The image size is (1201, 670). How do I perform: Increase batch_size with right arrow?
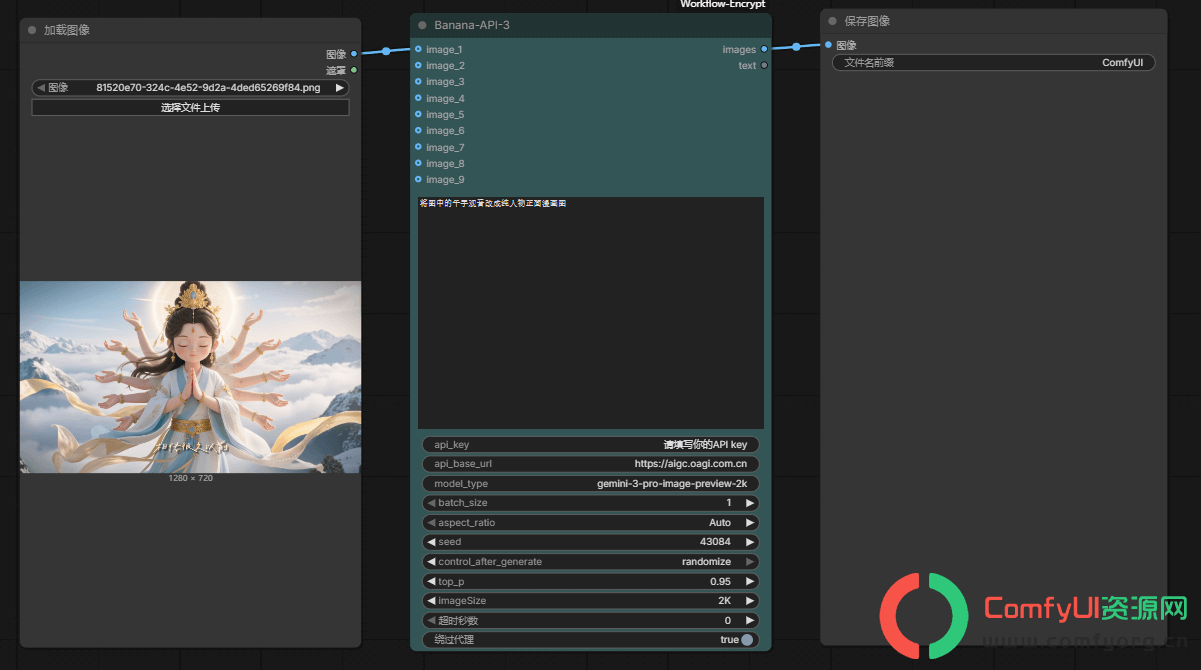click(750, 503)
